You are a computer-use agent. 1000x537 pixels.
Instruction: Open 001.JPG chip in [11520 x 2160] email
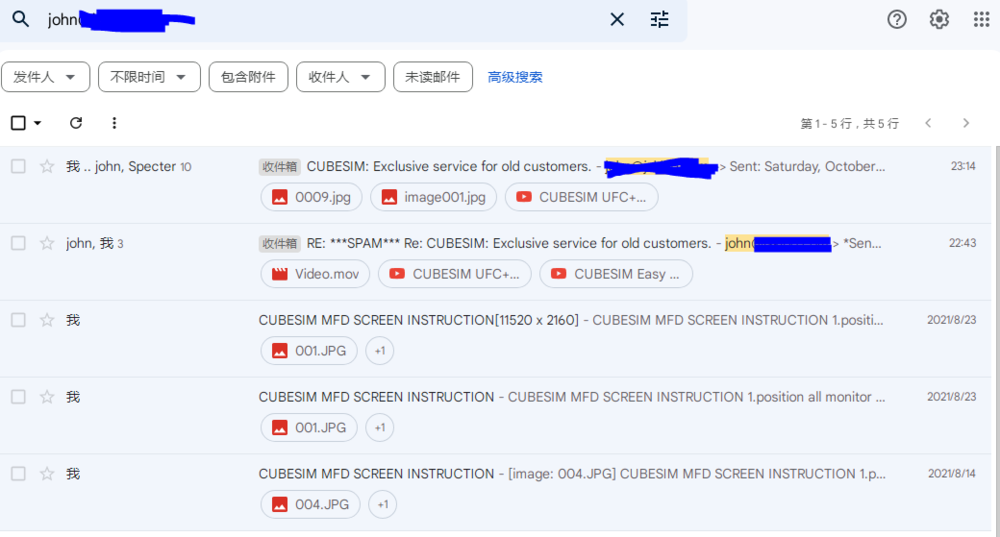pos(309,350)
